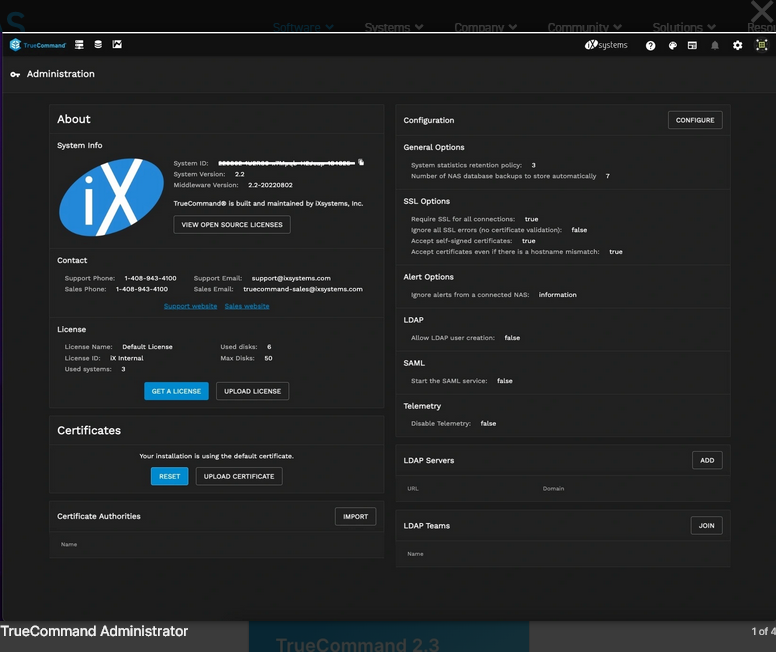Image resolution: width=776 pixels, height=652 pixels.
Task: Click the Ignore all SSL errors row
Action: [499, 230]
